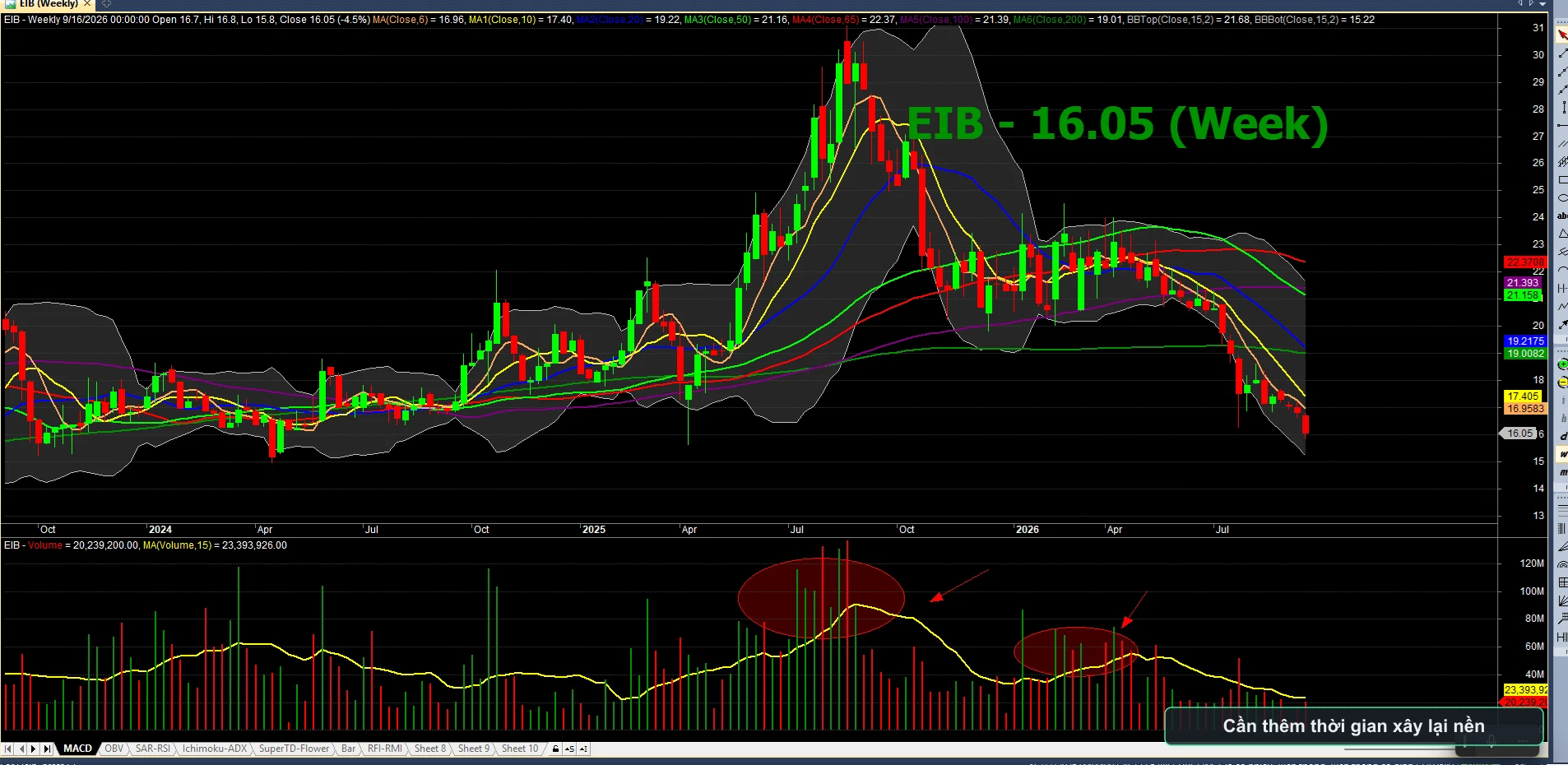Screen dimensions: 1568x765
Task: Pick the vertical line drawing tool
Action: click(1562, 108)
